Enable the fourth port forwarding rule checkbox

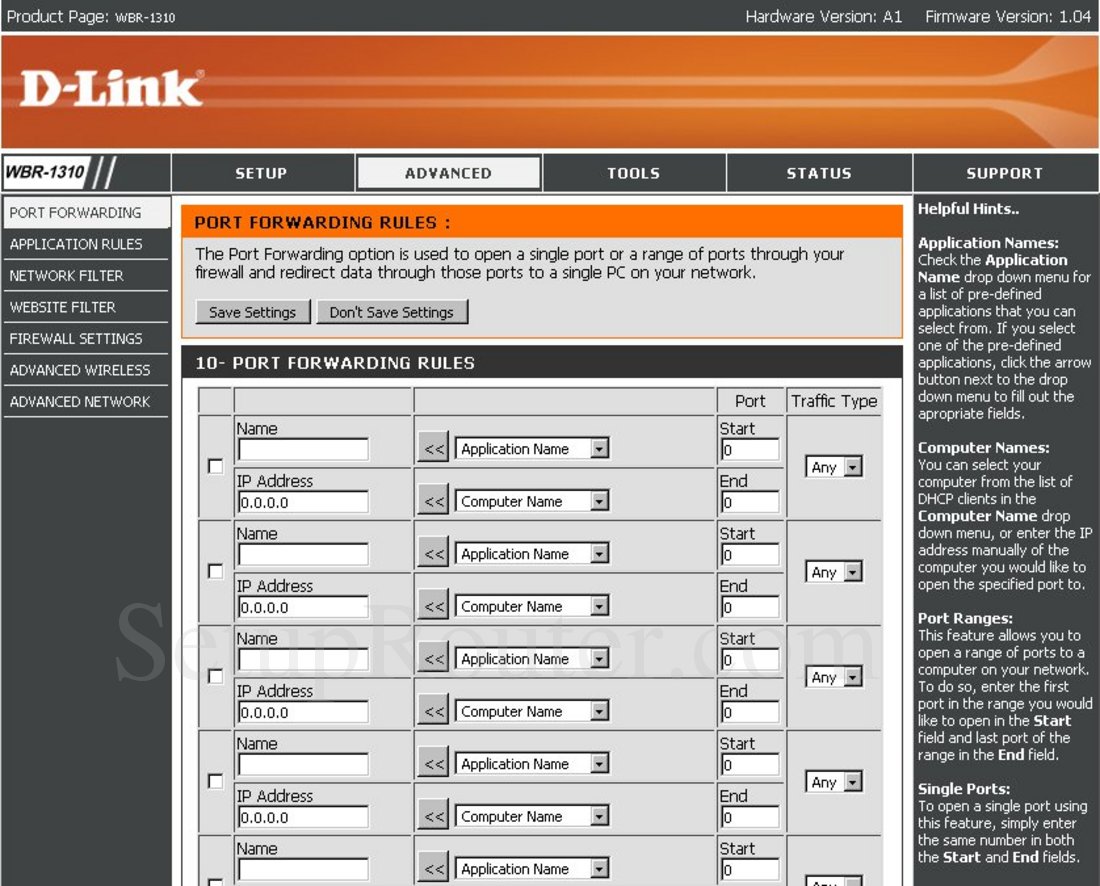[x=215, y=781]
